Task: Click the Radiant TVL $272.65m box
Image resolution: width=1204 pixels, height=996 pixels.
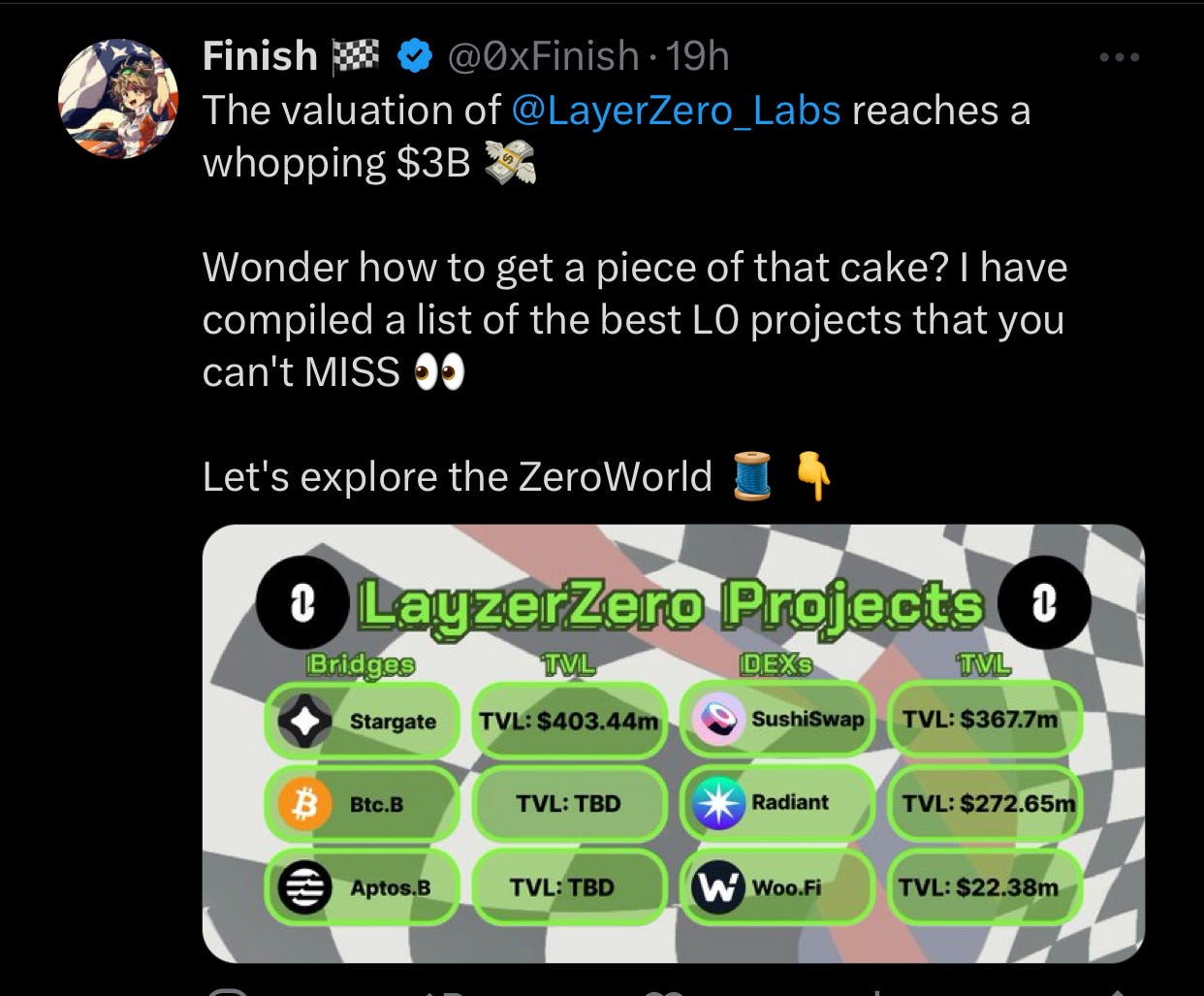Action: [984, 803]
